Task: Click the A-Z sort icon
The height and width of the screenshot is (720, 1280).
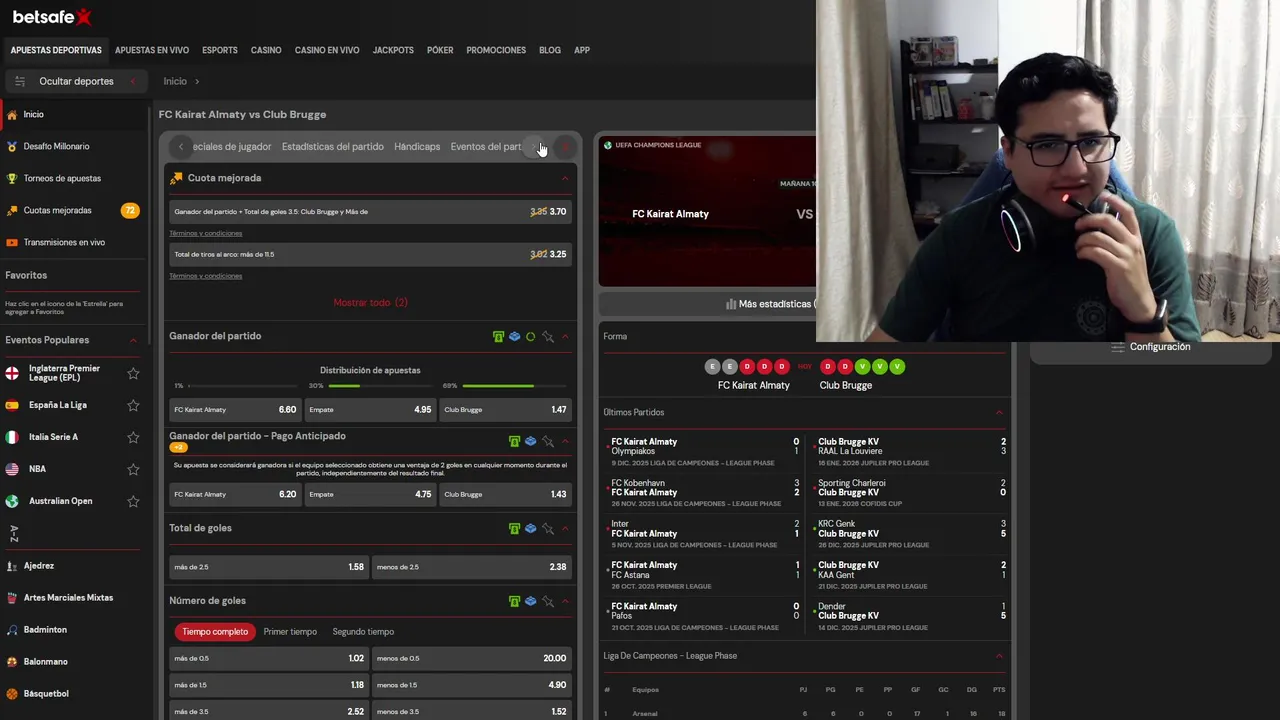Action: pos(13,534)
